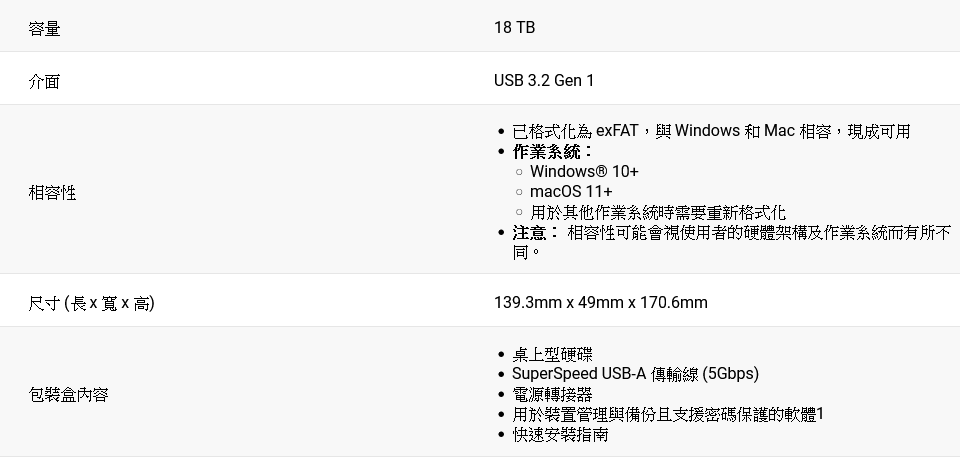Click the 快速安裝指南 bullet item

pyautogui.click(x=560, y=435)
